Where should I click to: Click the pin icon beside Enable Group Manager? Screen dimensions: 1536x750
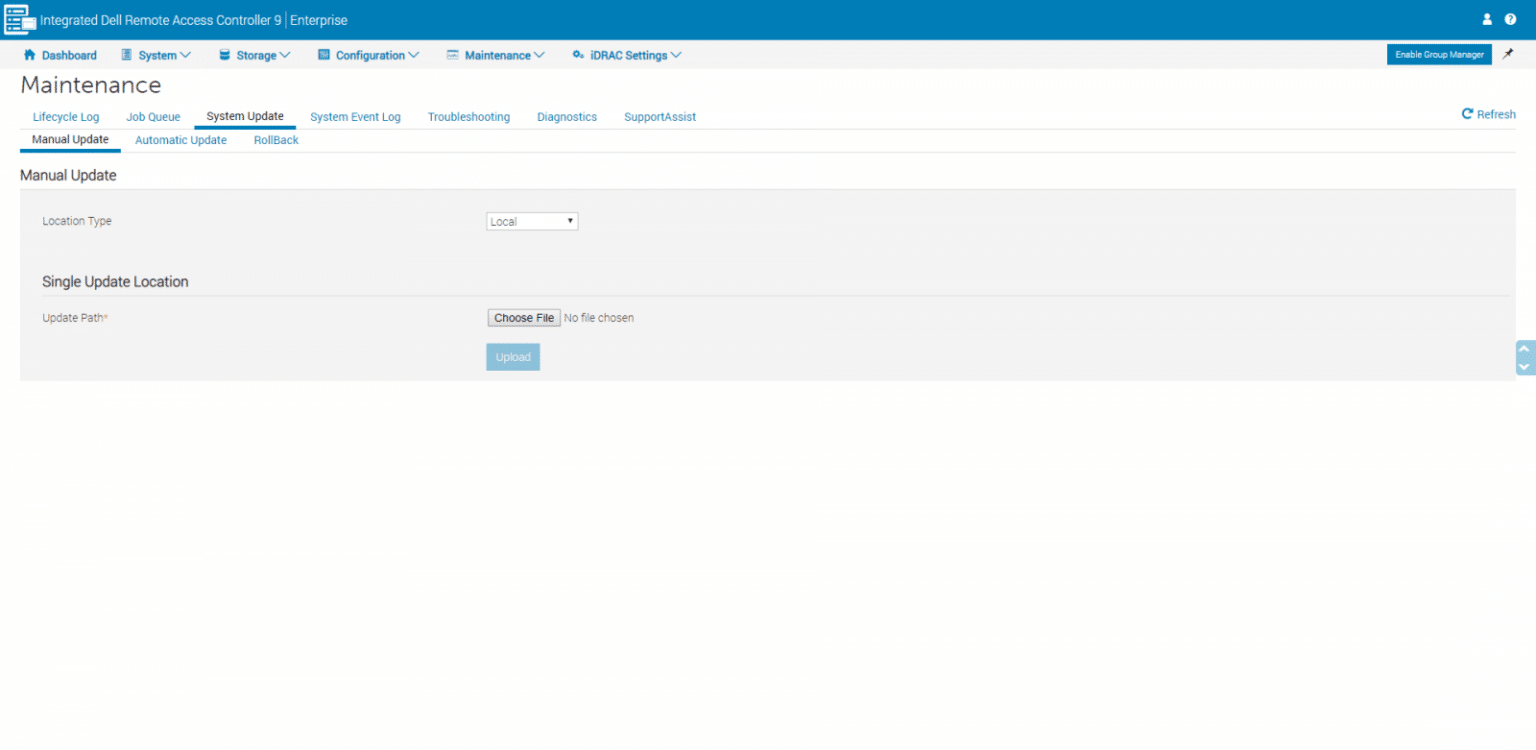(1508, 54)
